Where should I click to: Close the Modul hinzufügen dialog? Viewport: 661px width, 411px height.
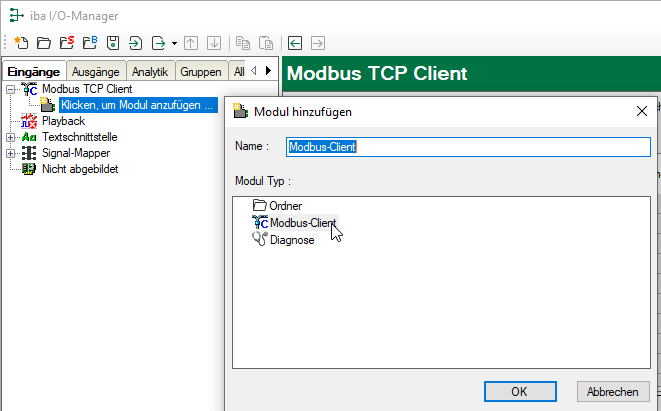click(642, 111)
